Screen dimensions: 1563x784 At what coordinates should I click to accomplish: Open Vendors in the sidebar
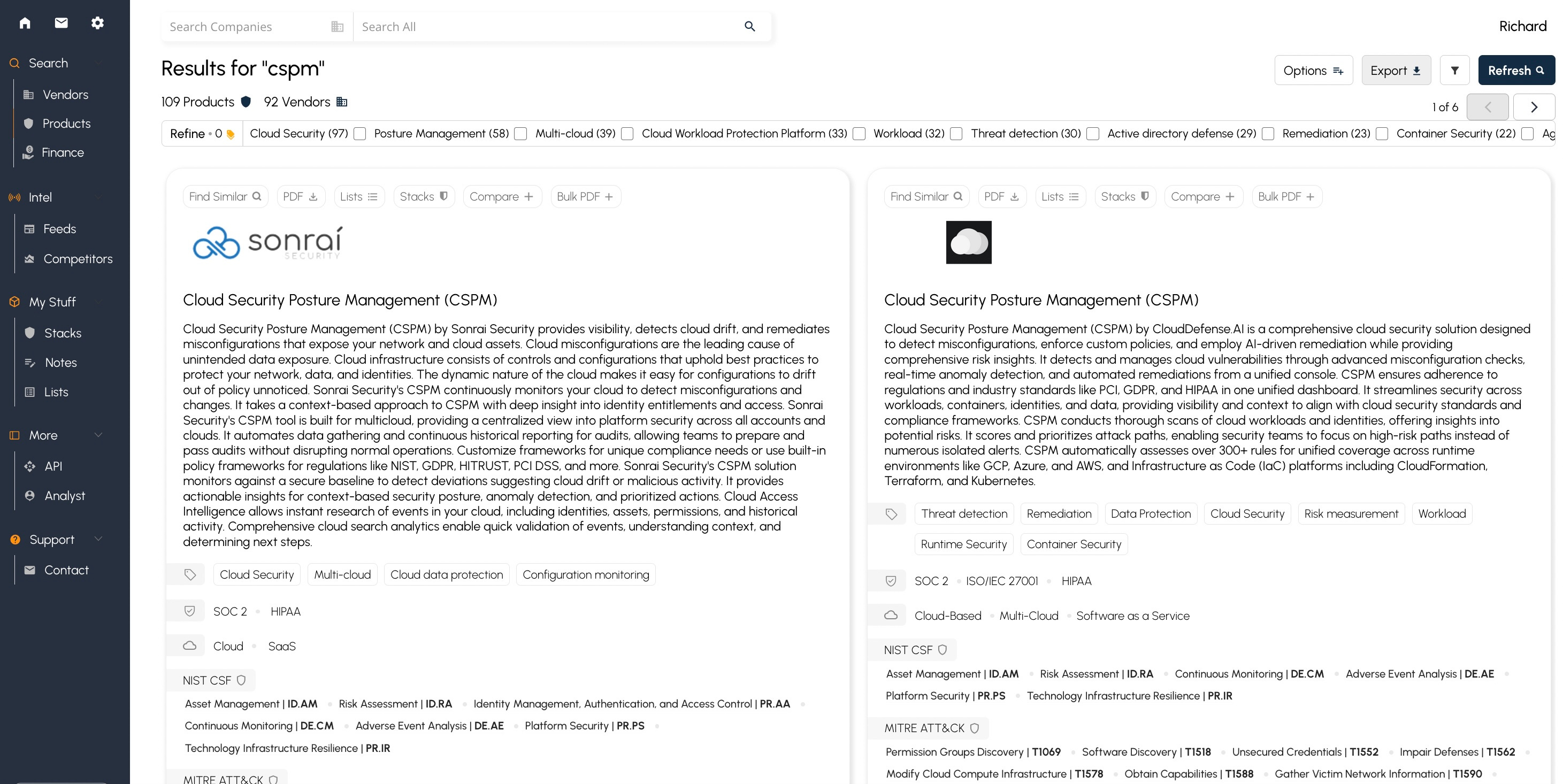coord(65,95)
